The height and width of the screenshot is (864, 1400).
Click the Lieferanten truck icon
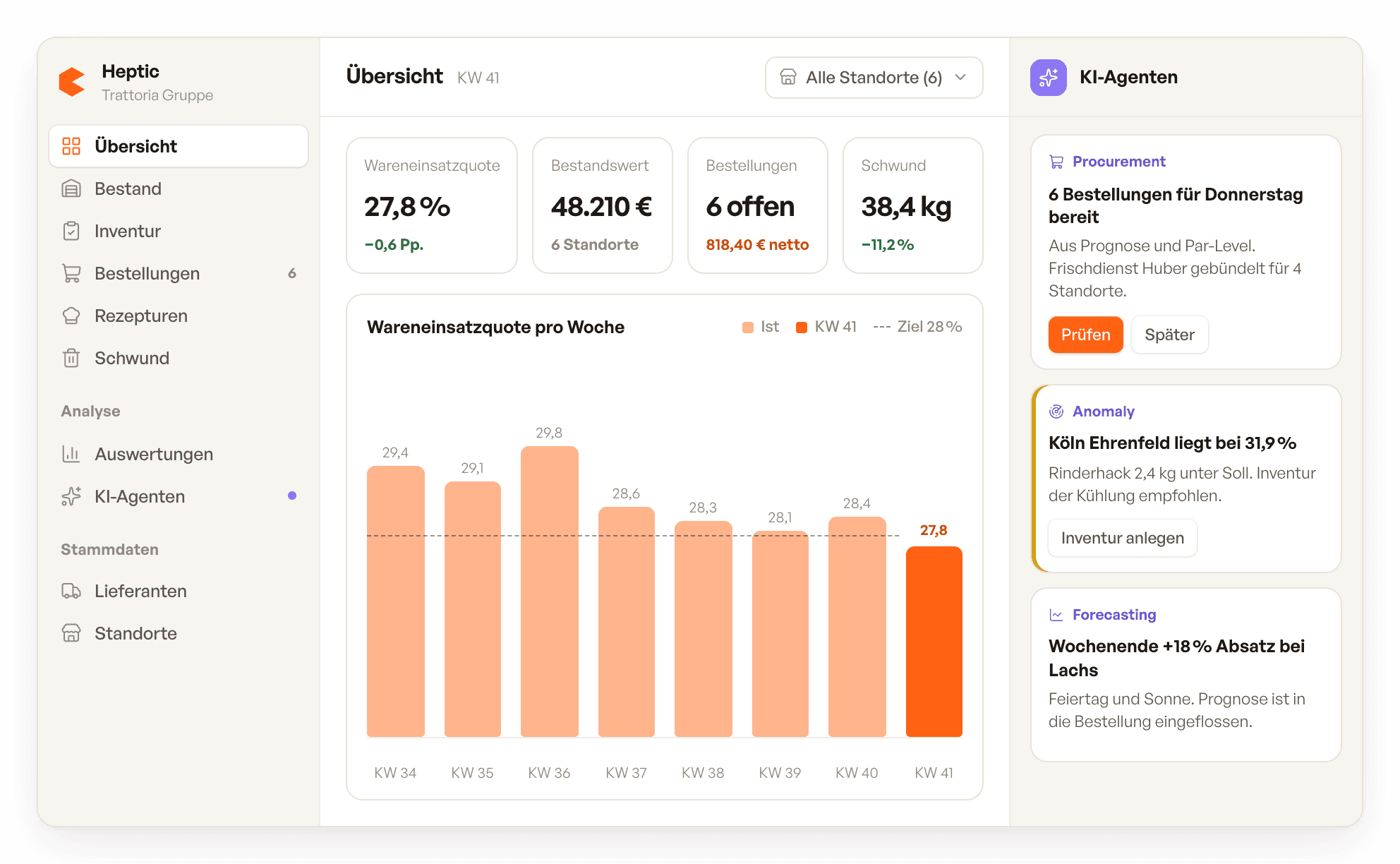click(x=71, y=591)
